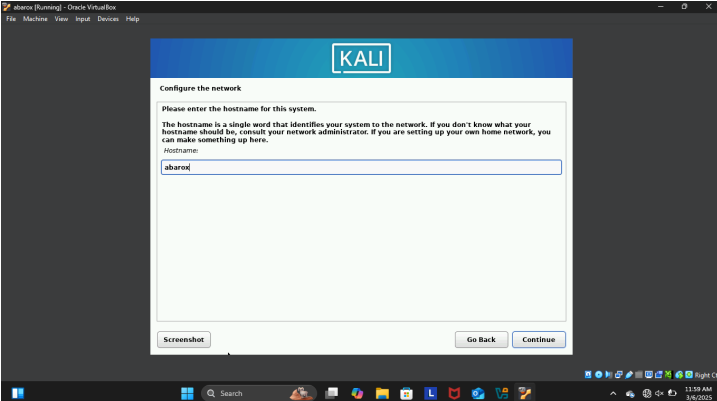Open Task View in taskbar
This screenshot has width=717, height=401.
tap(332, 393)
